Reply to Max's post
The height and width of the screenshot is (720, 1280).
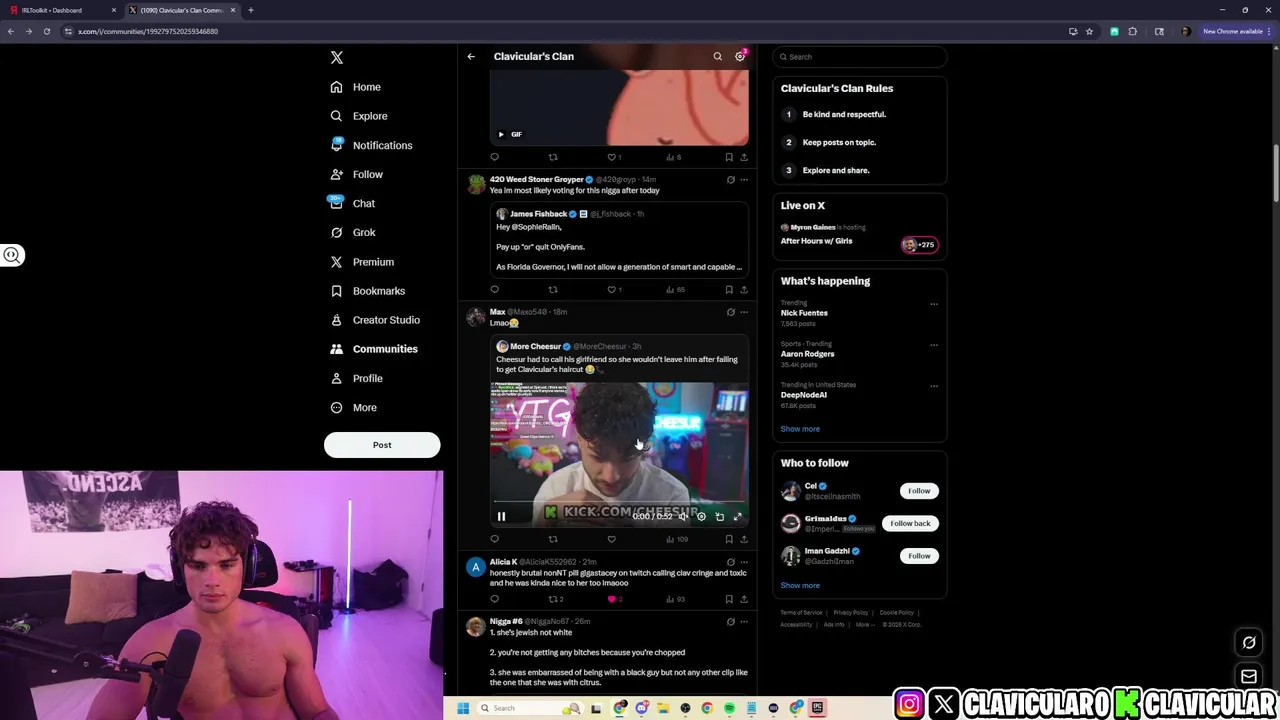pos(494,539)
